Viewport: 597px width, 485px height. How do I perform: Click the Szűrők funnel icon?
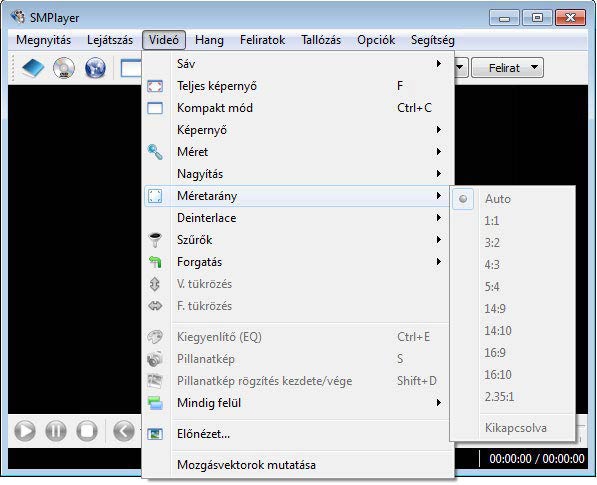(155, 240)
